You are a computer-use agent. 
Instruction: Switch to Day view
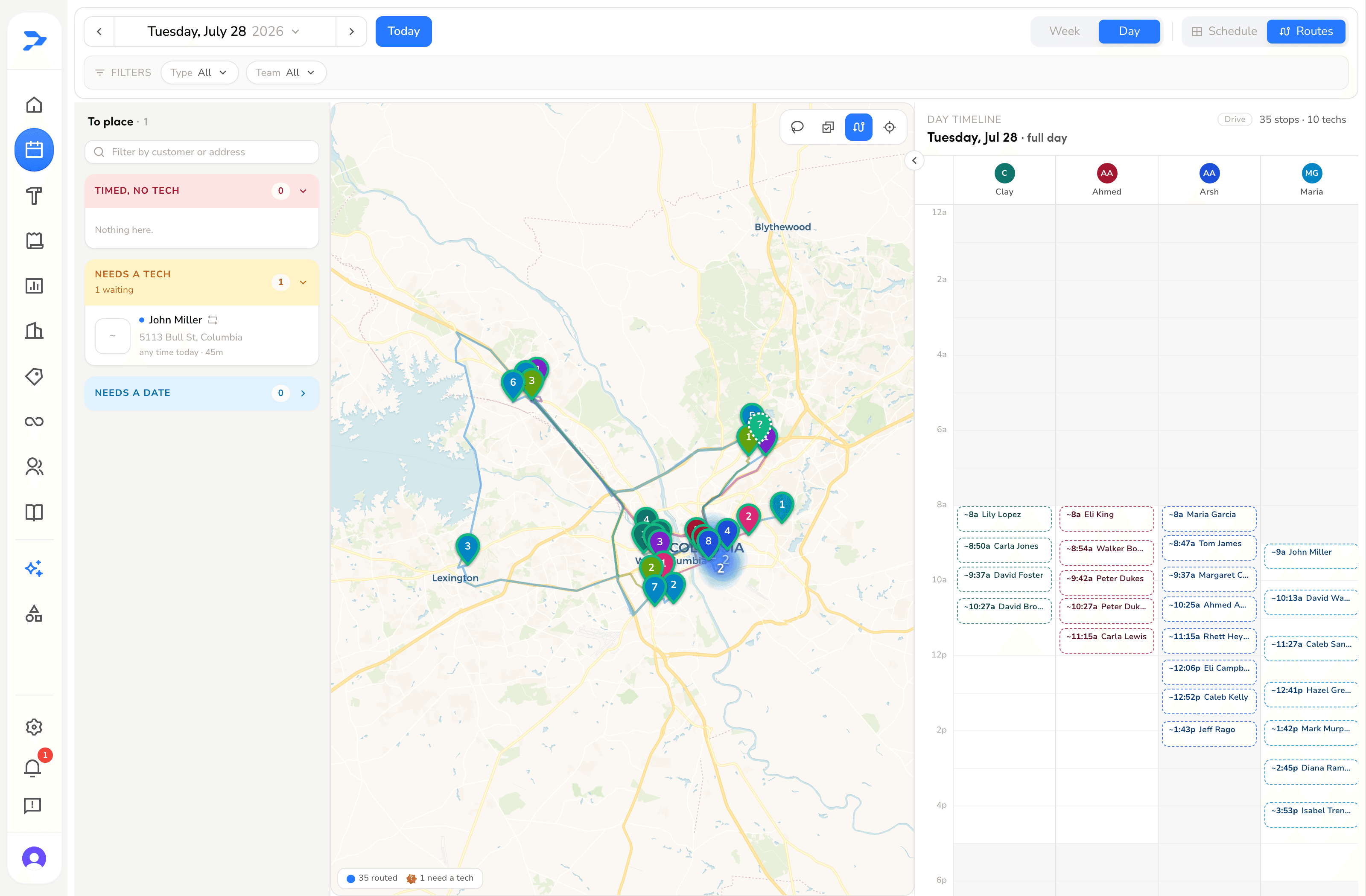tap(1129, 32)
